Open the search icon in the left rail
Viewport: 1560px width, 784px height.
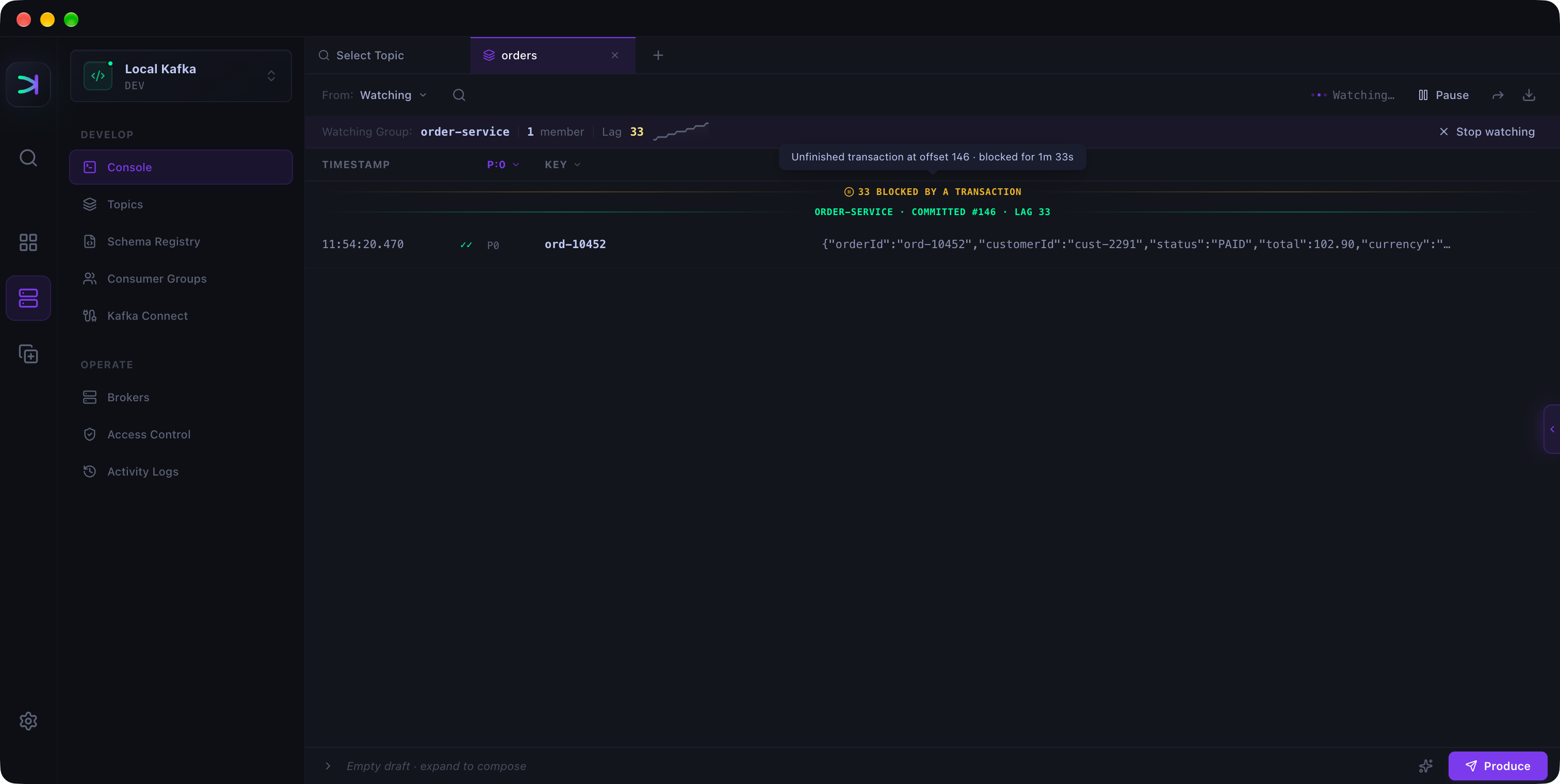28,158
